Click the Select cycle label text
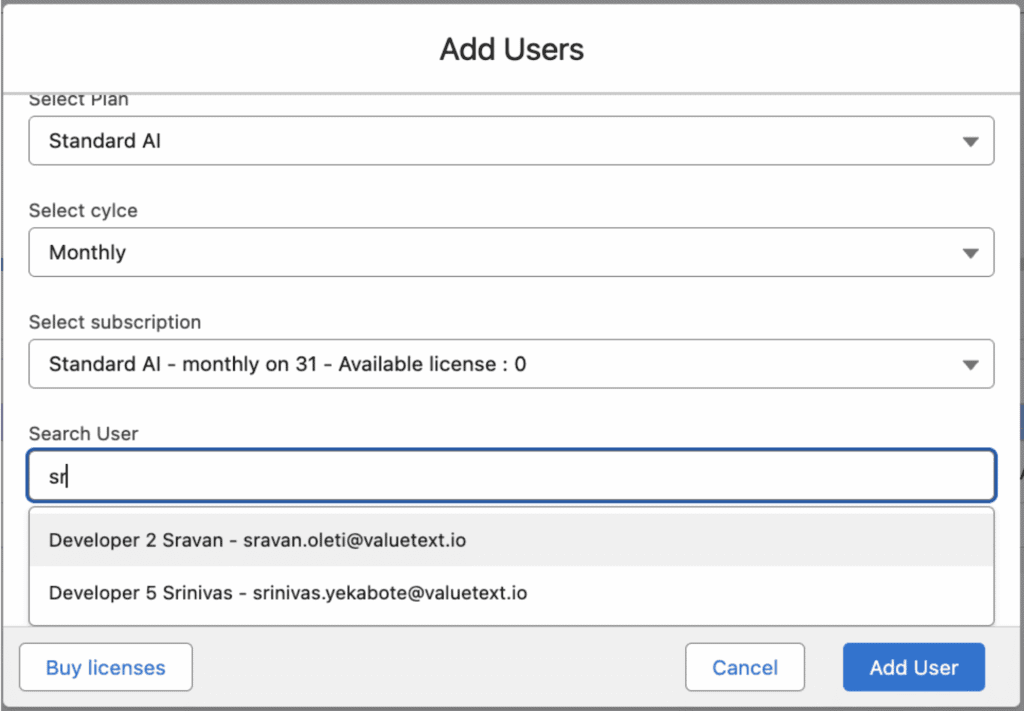1024x711 pixels. 83,211
